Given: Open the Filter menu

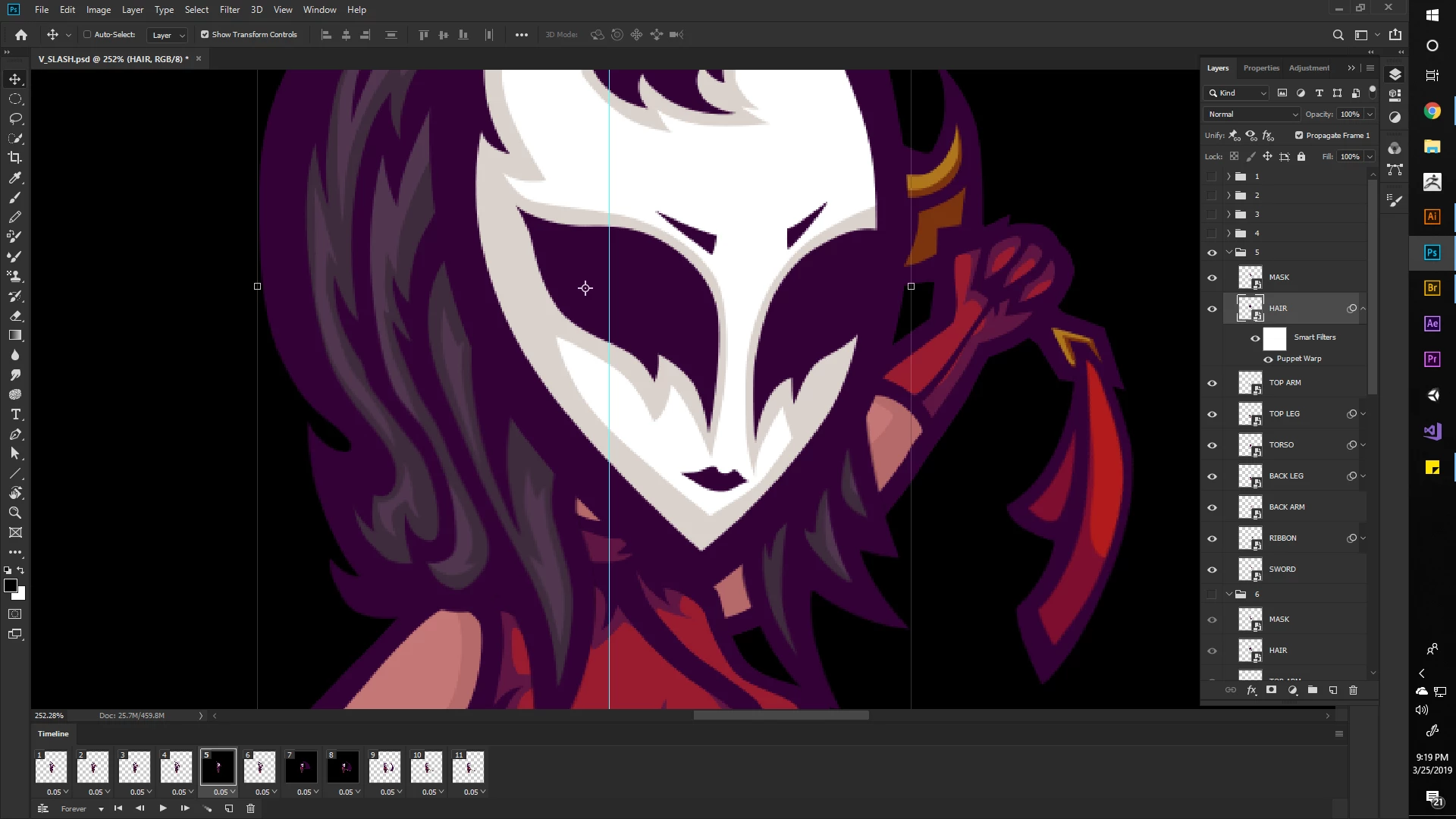Looking at the screenshot, I should [229, 10].
